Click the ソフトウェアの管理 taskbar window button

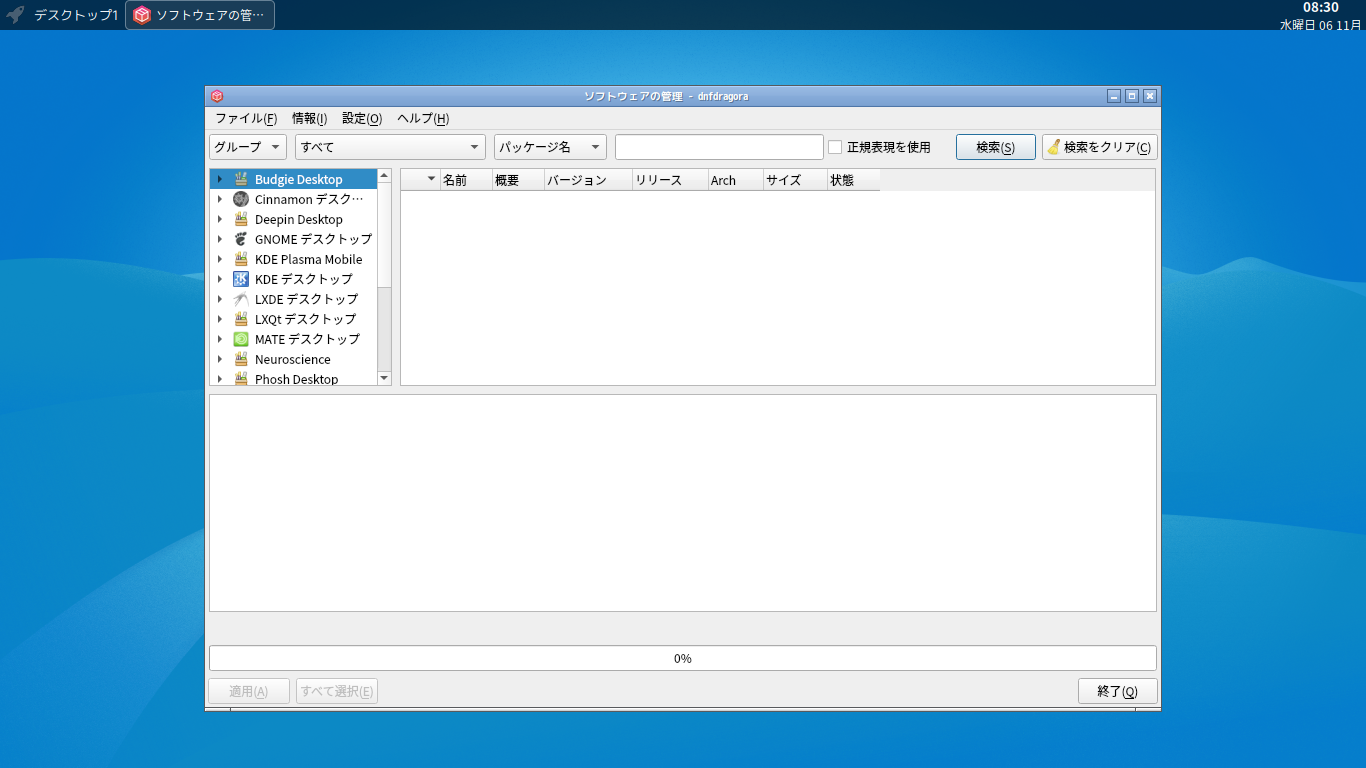200,15
